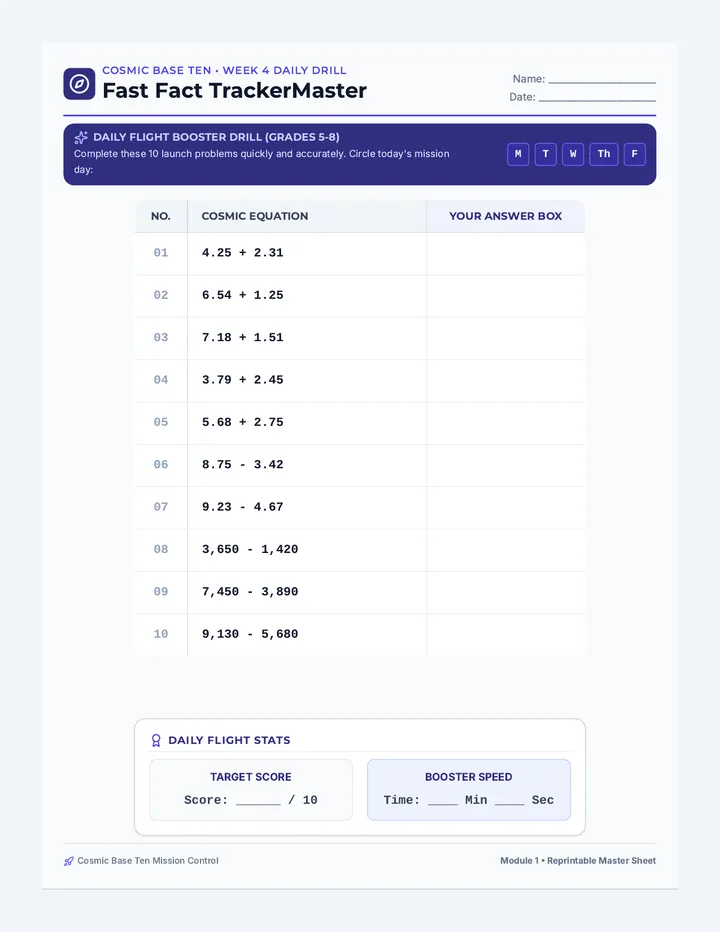The height and width of the screenshot is (932, 720).
Task: Click the Sec blank in Booster Speed
Action: (510, 803)
